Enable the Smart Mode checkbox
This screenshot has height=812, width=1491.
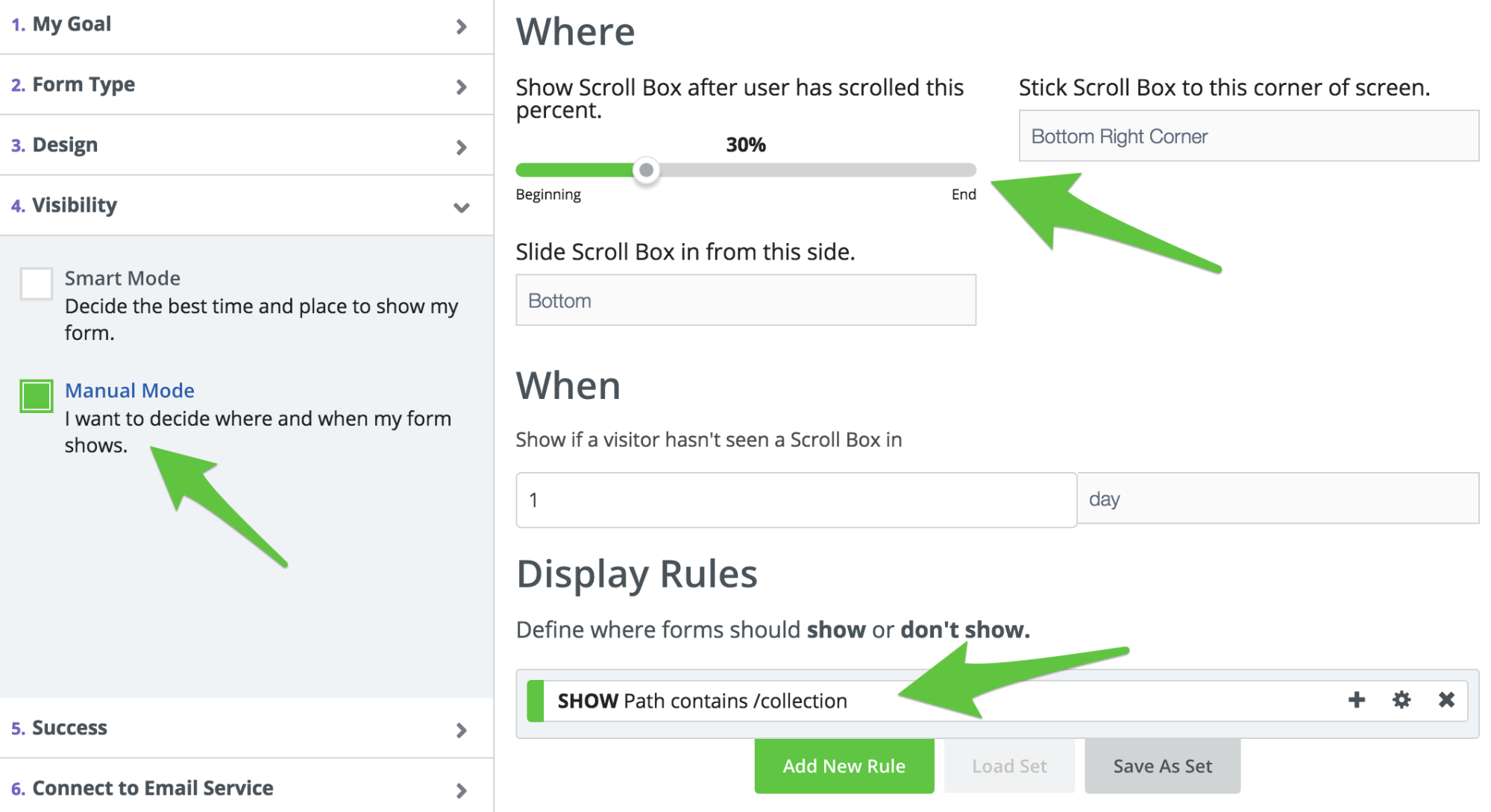(36, 283)
